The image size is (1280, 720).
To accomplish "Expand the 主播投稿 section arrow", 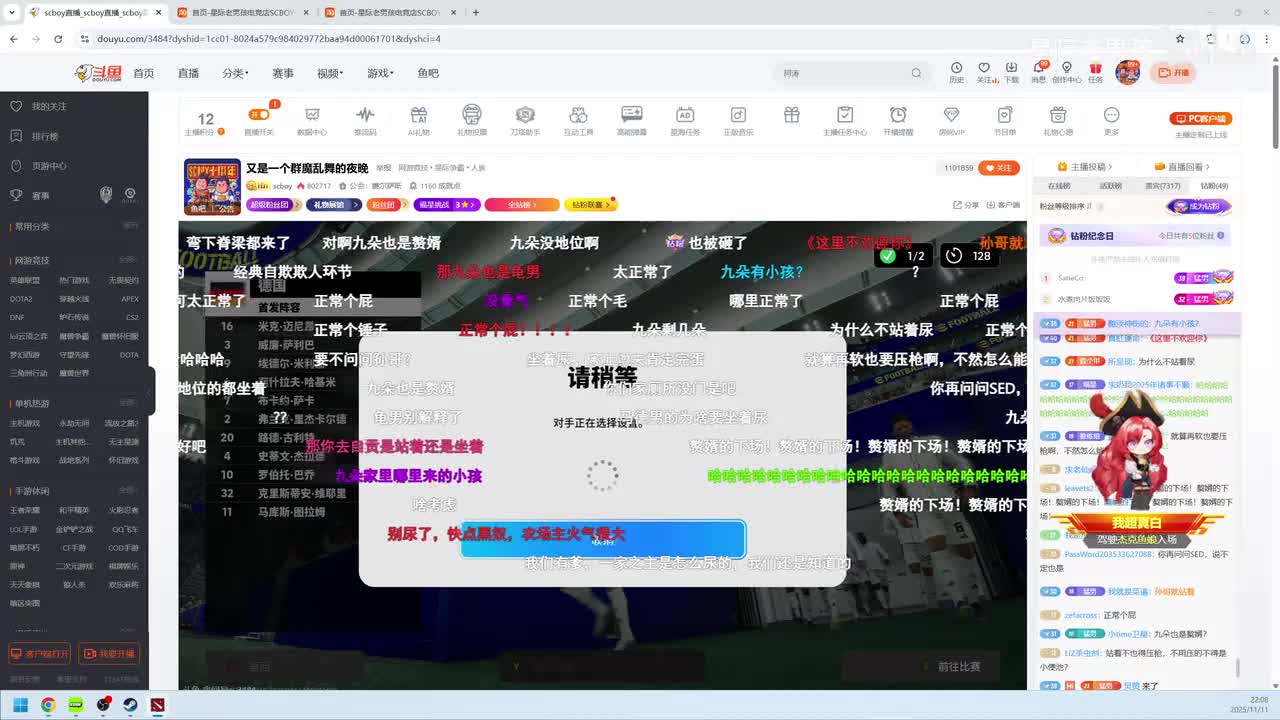I will 1110,167.
